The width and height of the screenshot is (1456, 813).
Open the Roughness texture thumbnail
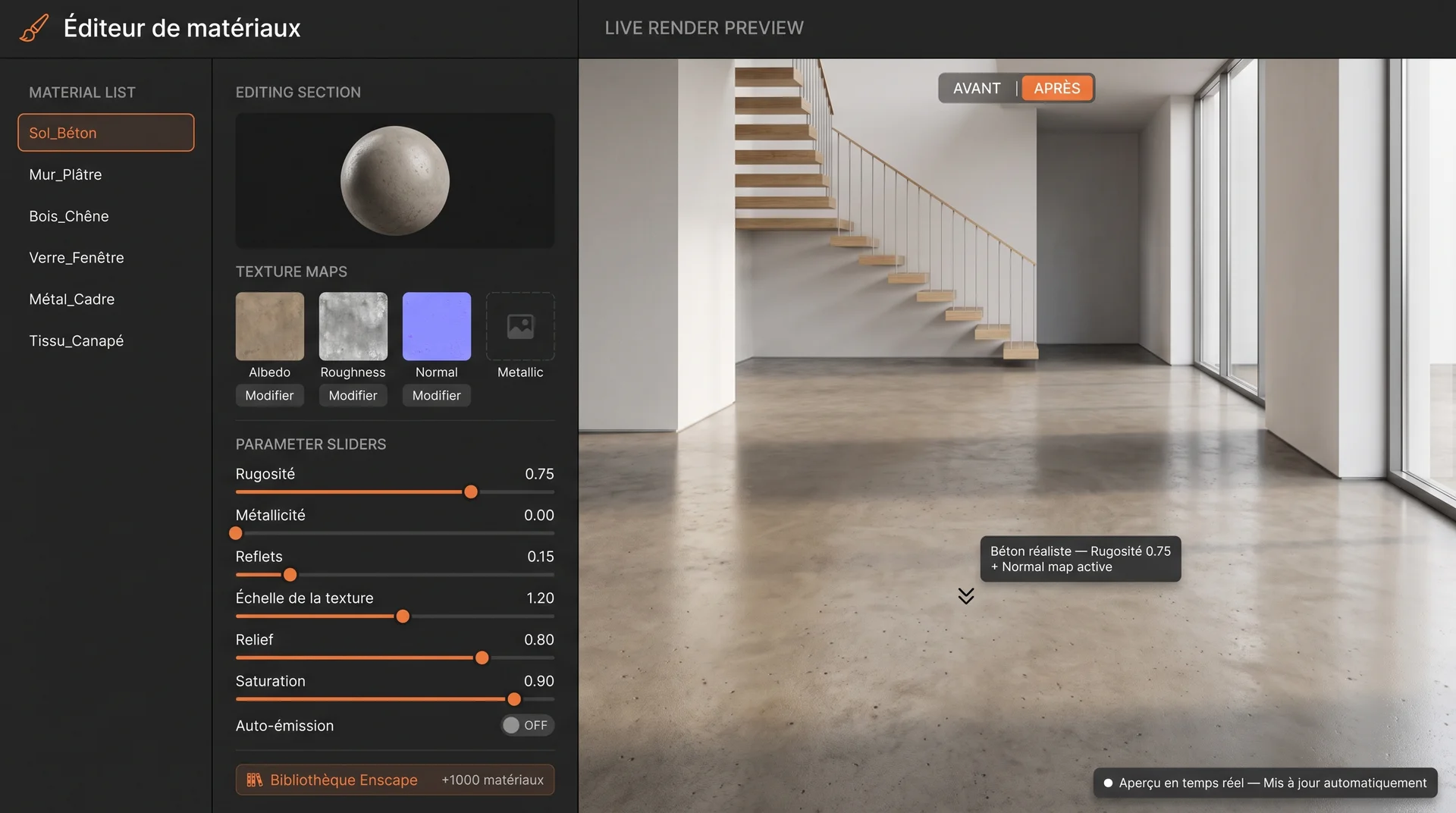353,326
